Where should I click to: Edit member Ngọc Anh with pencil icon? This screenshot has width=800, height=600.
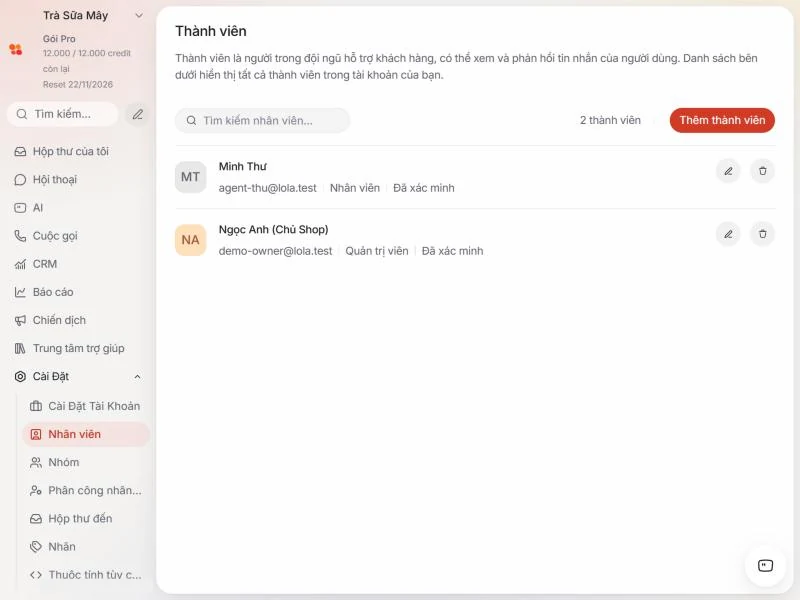point(728,234)
